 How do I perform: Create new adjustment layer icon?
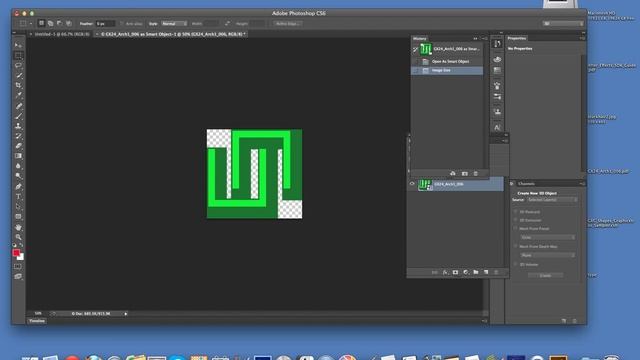[x=466, y=272]
